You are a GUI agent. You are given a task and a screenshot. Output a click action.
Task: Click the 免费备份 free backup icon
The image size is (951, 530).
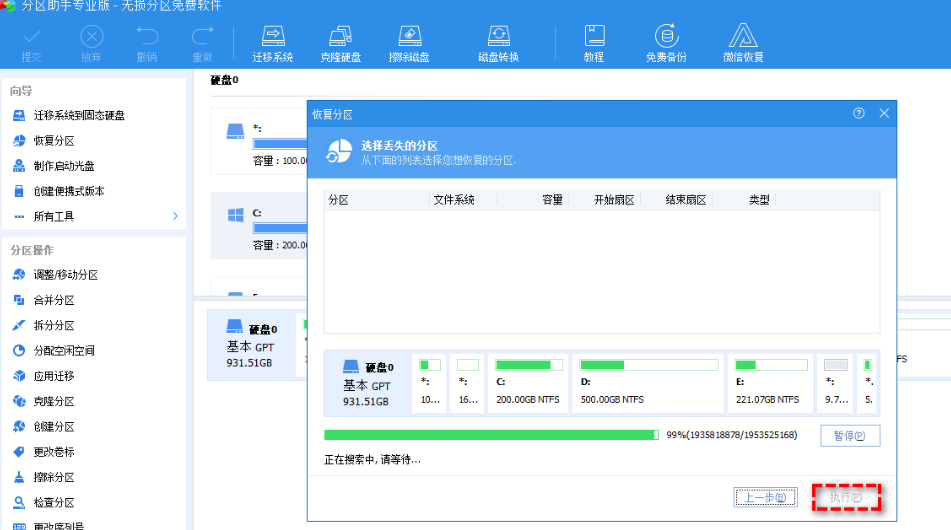coord(666,43)
